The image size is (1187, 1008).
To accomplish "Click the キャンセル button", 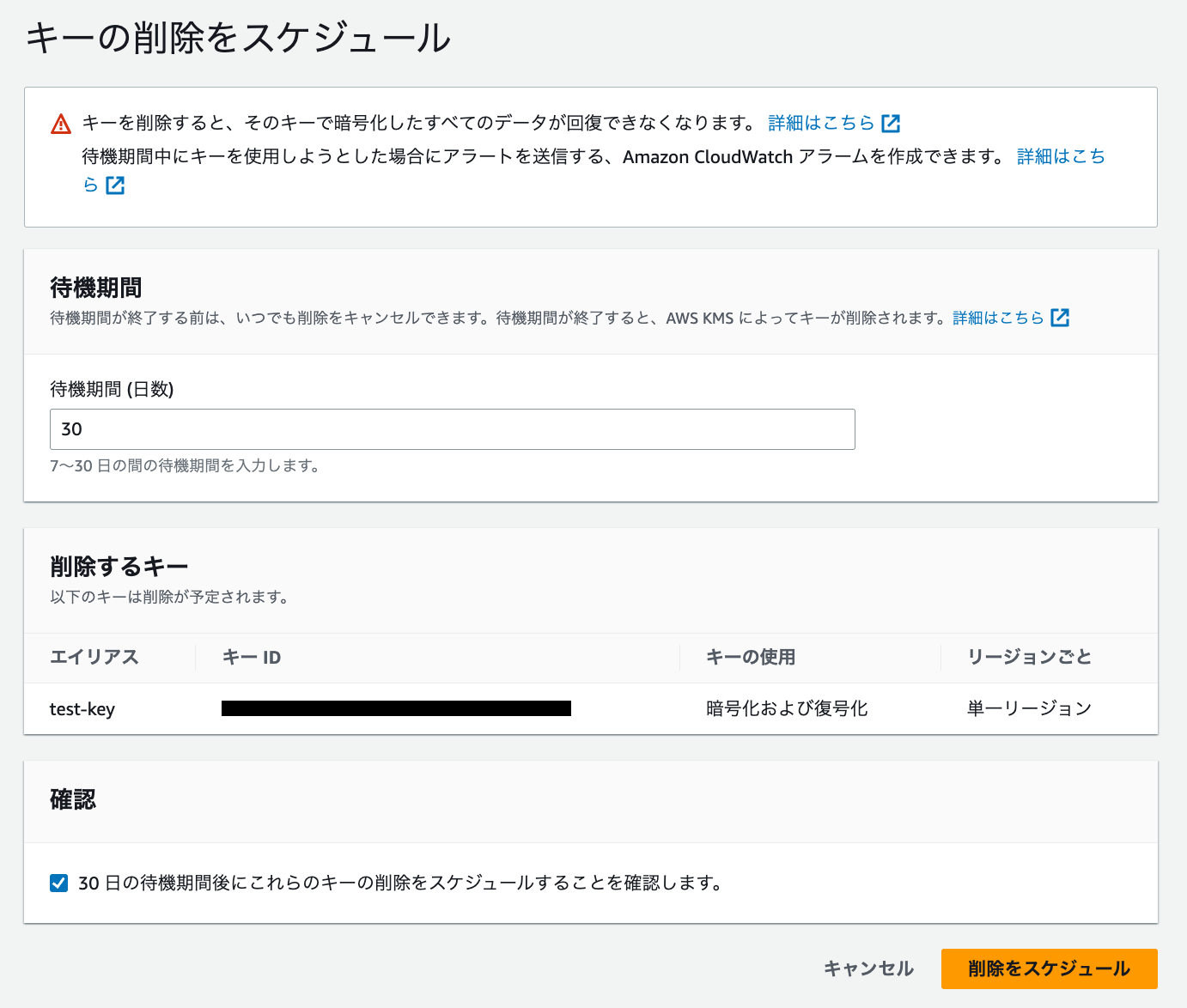I will coord(868,969).
